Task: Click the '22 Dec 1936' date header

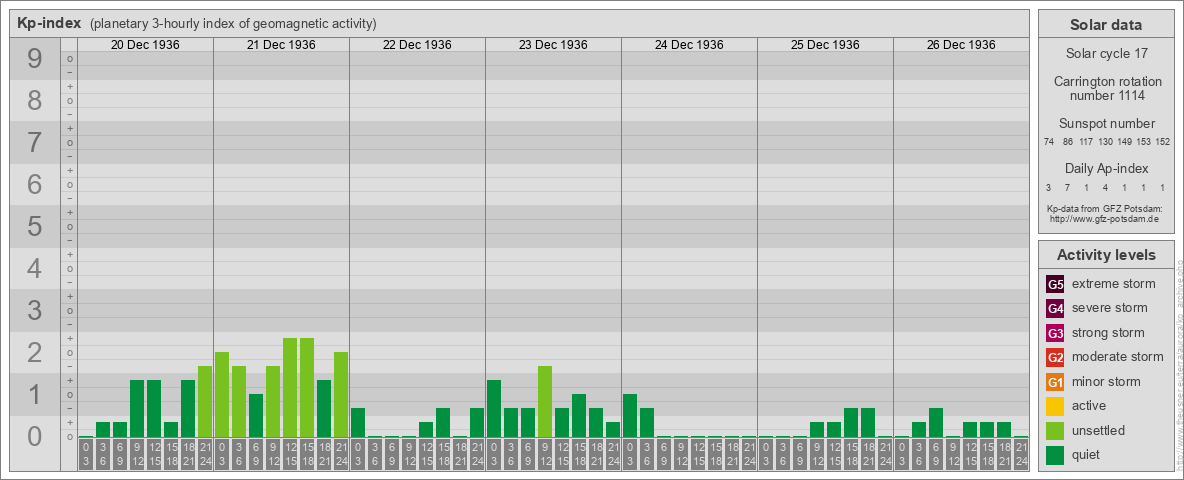Action: (417, 45)
